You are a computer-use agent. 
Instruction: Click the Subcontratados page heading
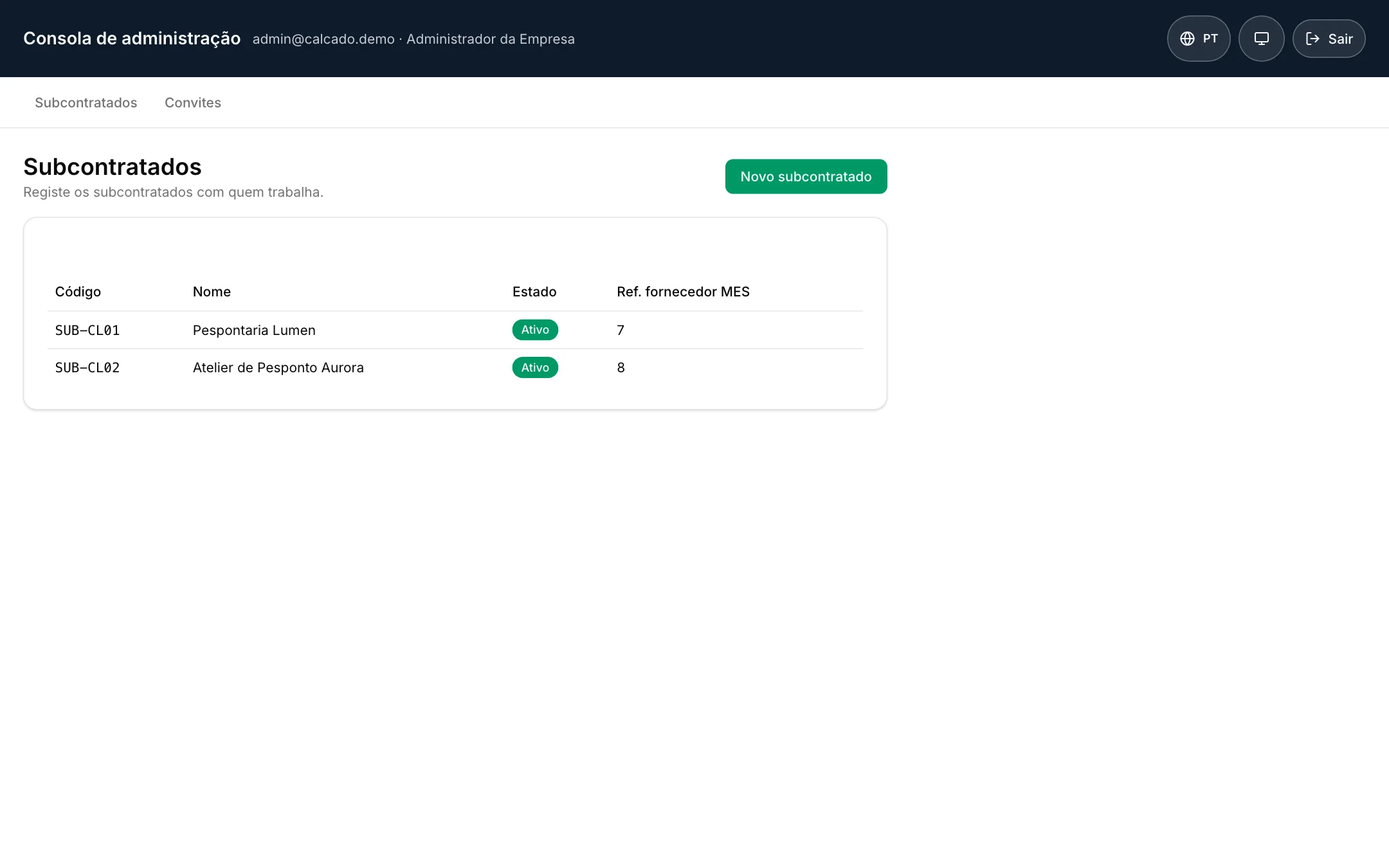coord(113,167)
